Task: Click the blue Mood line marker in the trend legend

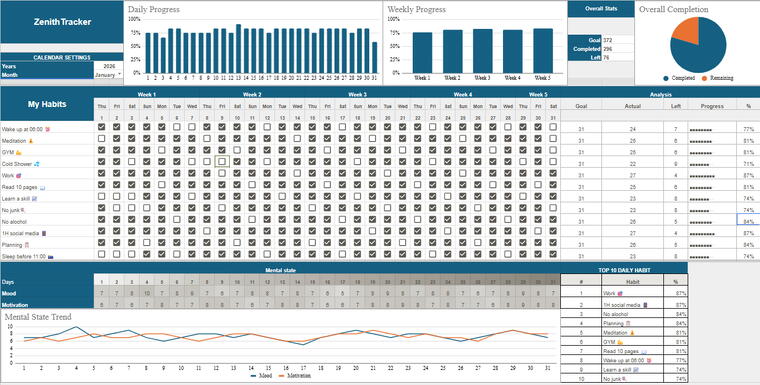Action: pyautogui.click(x=254, y=376)
